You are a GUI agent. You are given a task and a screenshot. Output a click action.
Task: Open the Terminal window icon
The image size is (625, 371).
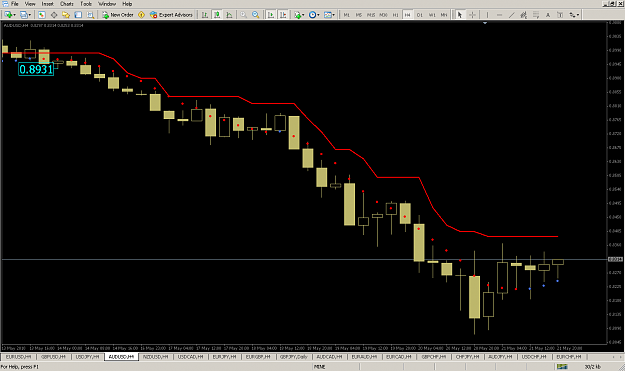79,15
